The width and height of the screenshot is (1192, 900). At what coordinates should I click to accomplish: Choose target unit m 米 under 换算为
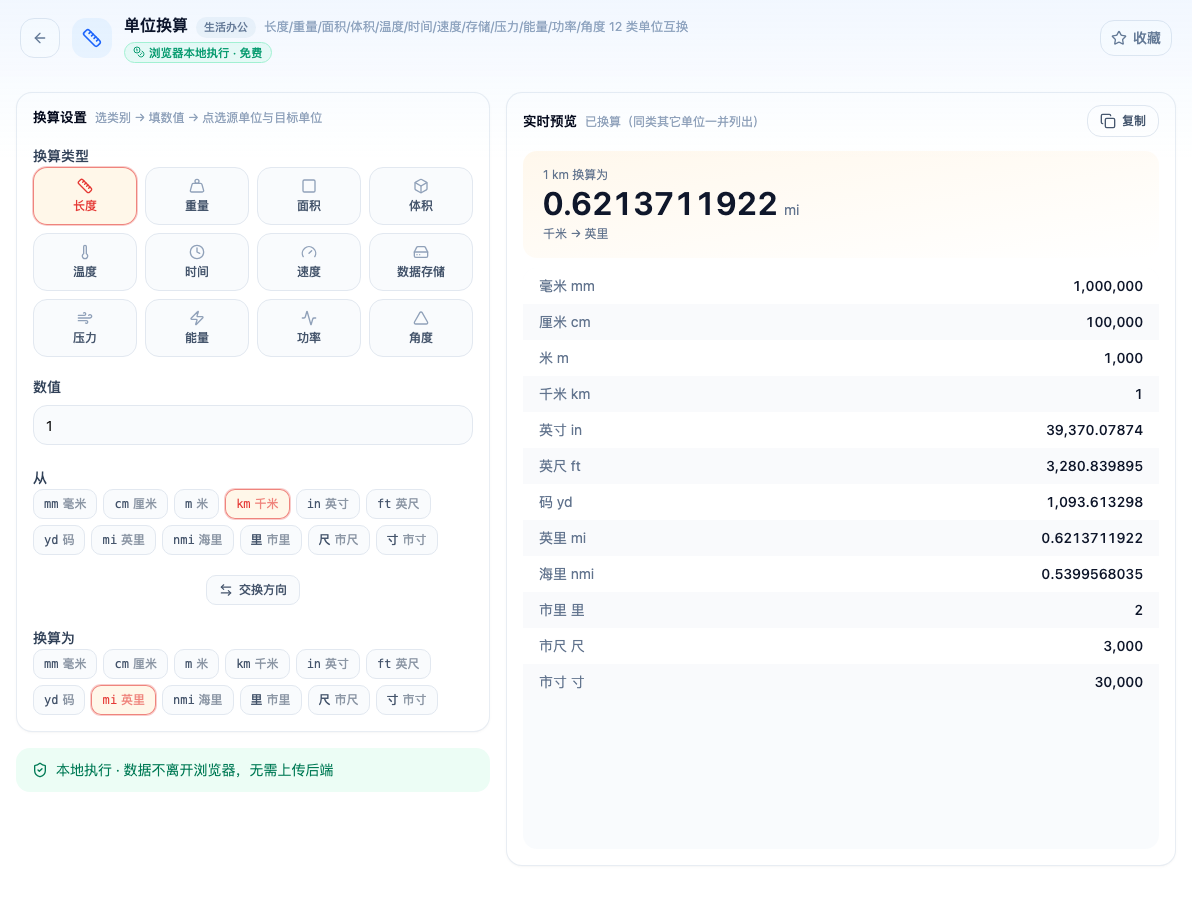tap(196, 664)
